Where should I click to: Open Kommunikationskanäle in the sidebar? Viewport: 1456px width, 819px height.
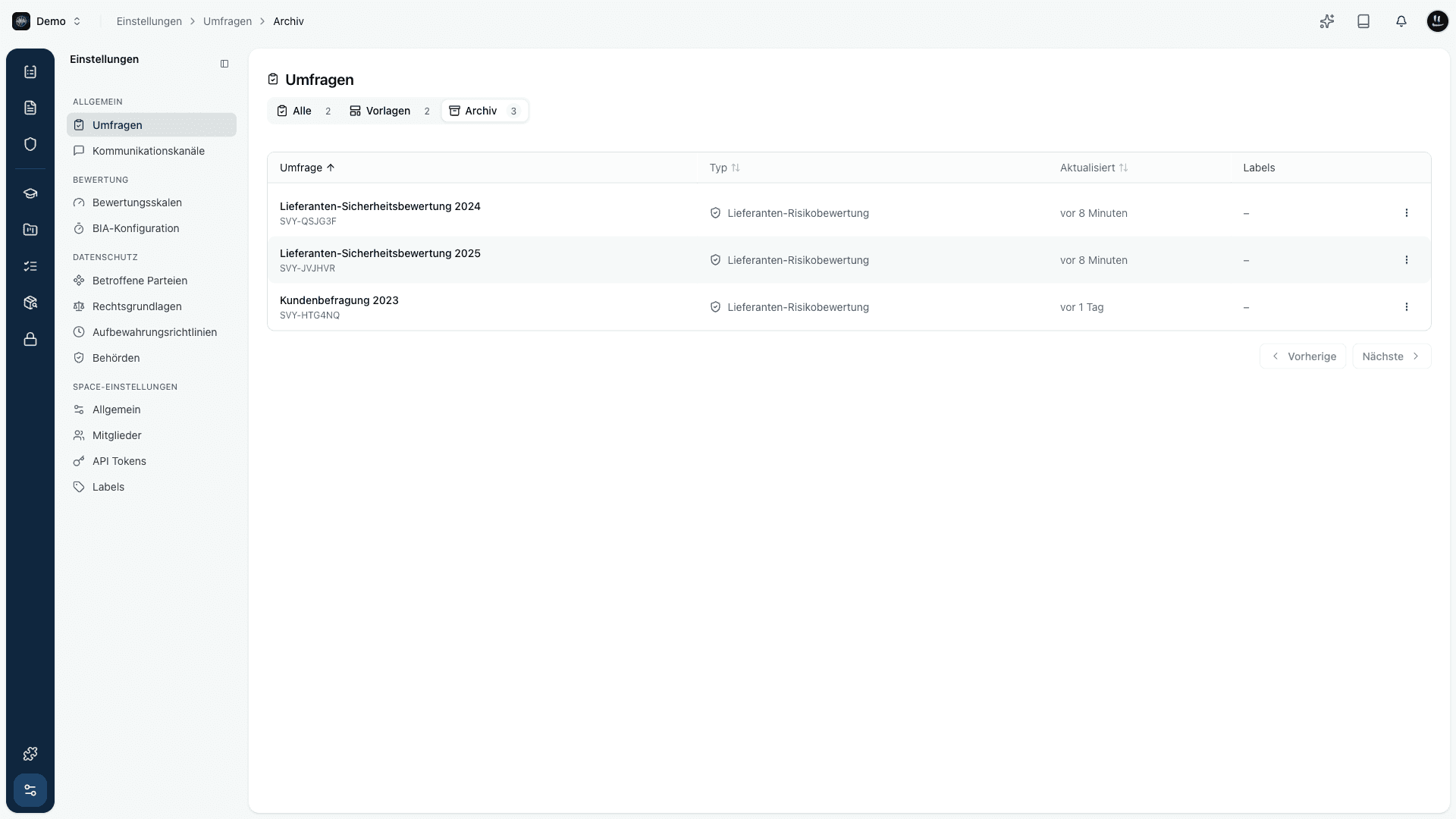(x=152, y=151)
